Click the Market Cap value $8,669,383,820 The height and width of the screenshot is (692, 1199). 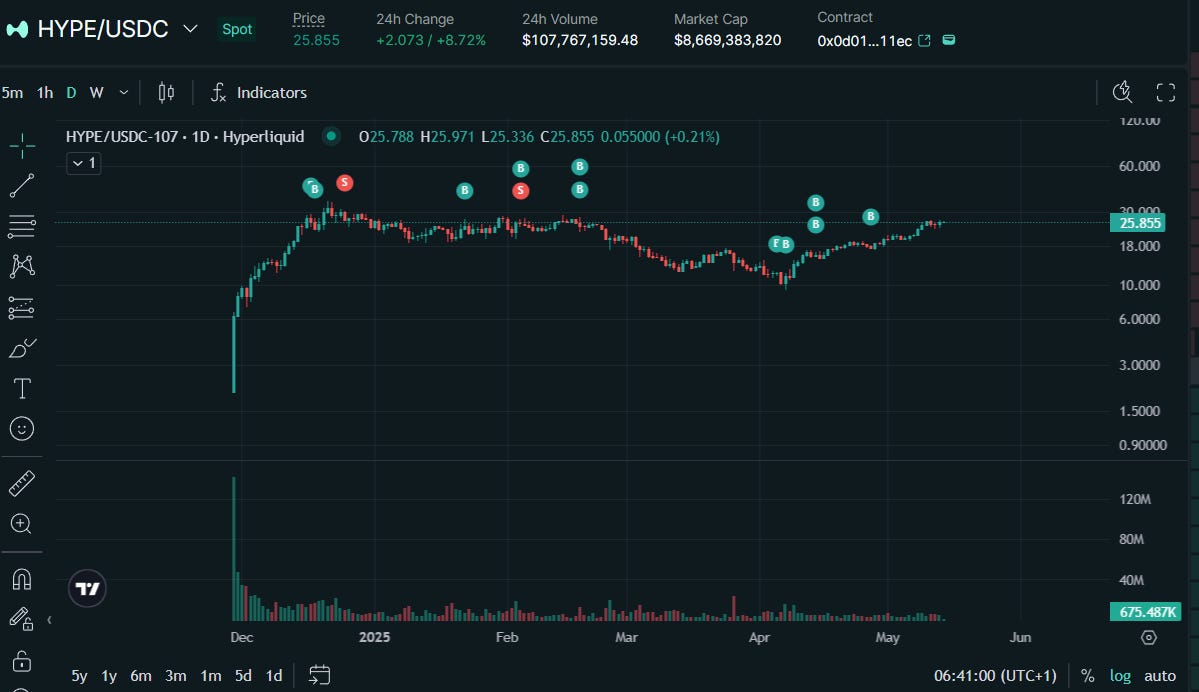point(727,40)
